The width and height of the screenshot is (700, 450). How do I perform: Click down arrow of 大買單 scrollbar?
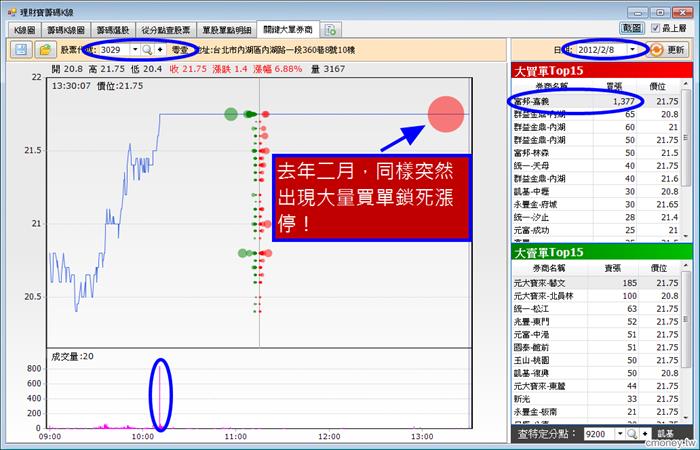tap(686, 236)
